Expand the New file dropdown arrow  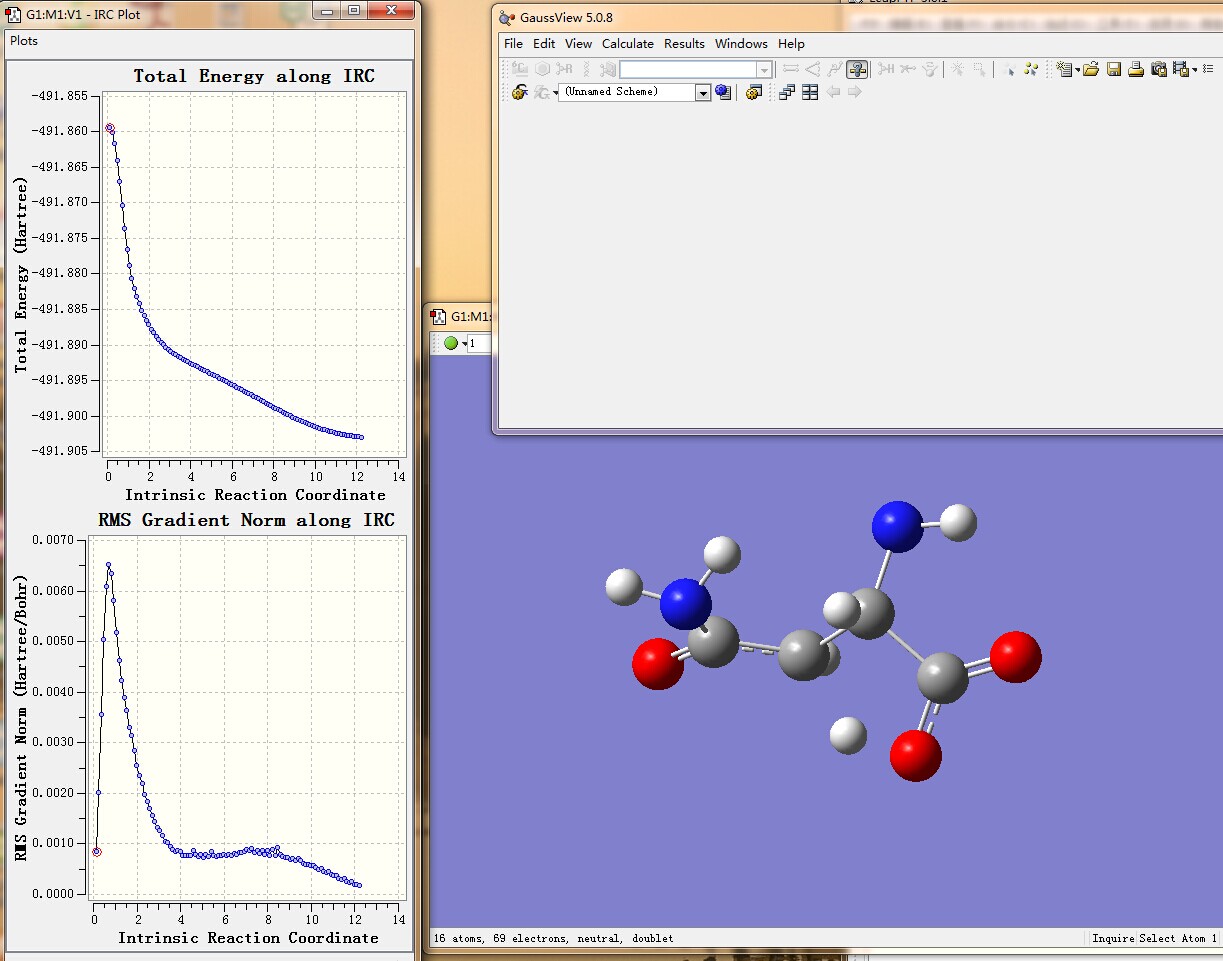tap(1077, 70)
